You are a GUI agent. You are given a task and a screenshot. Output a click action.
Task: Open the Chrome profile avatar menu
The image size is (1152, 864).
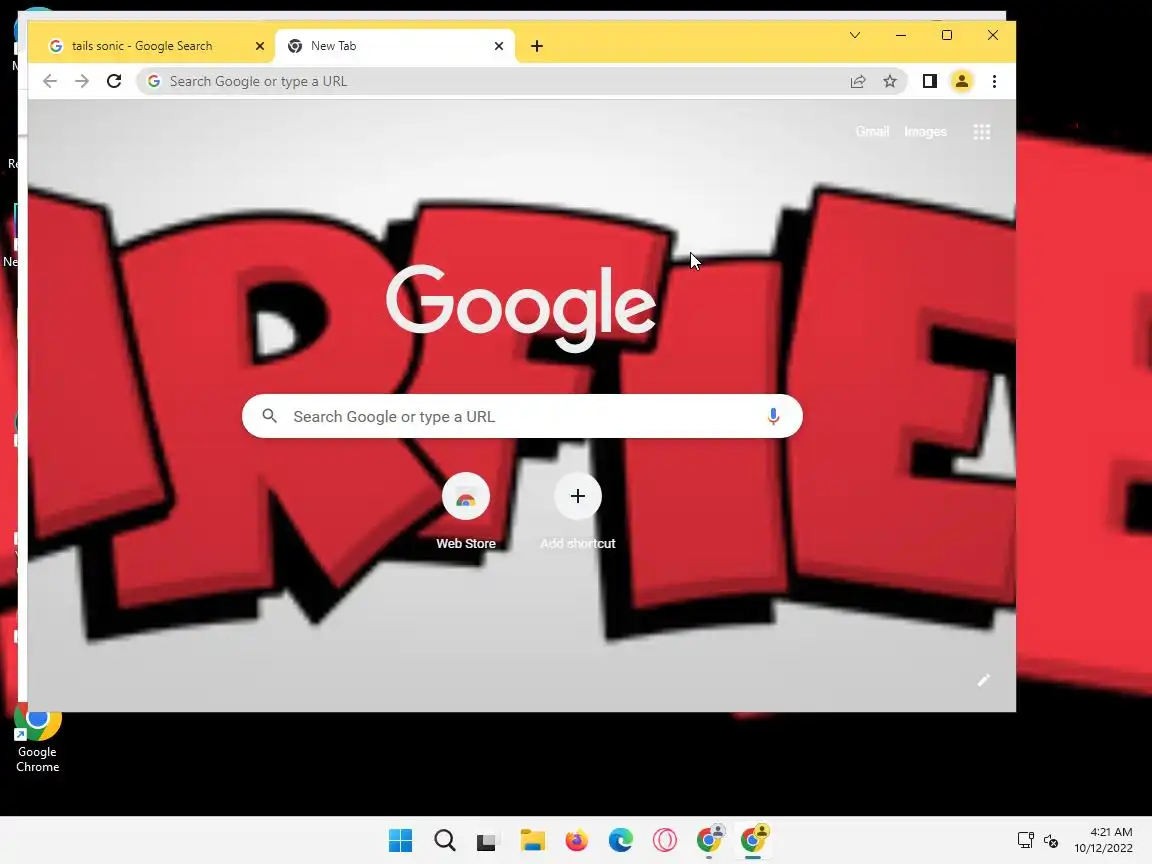coord(962,81)
